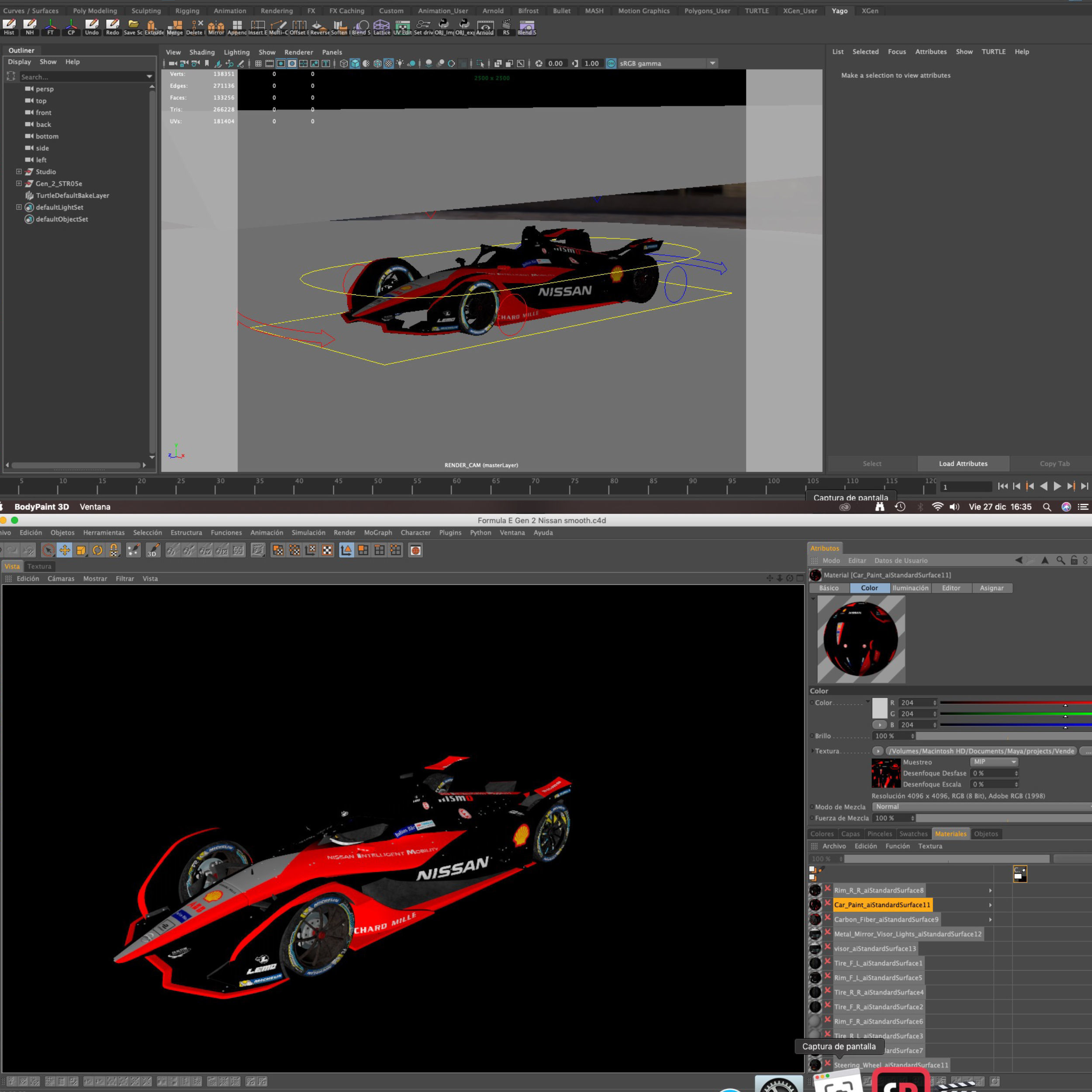Click the lock magnet icon in BodyPaint toolbar
Screen dimensions: 1092x1092
(114, 550)
